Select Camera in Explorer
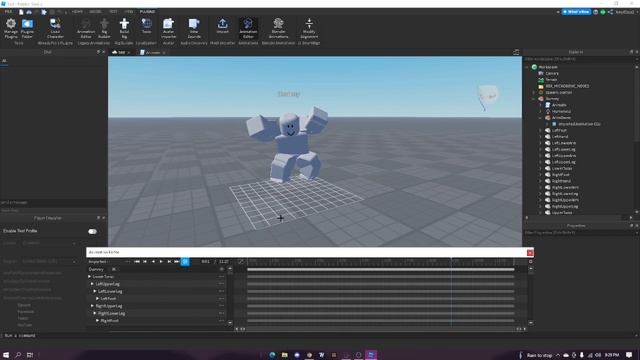The width and height of the screenshot is (640, 360). [552, 73]
